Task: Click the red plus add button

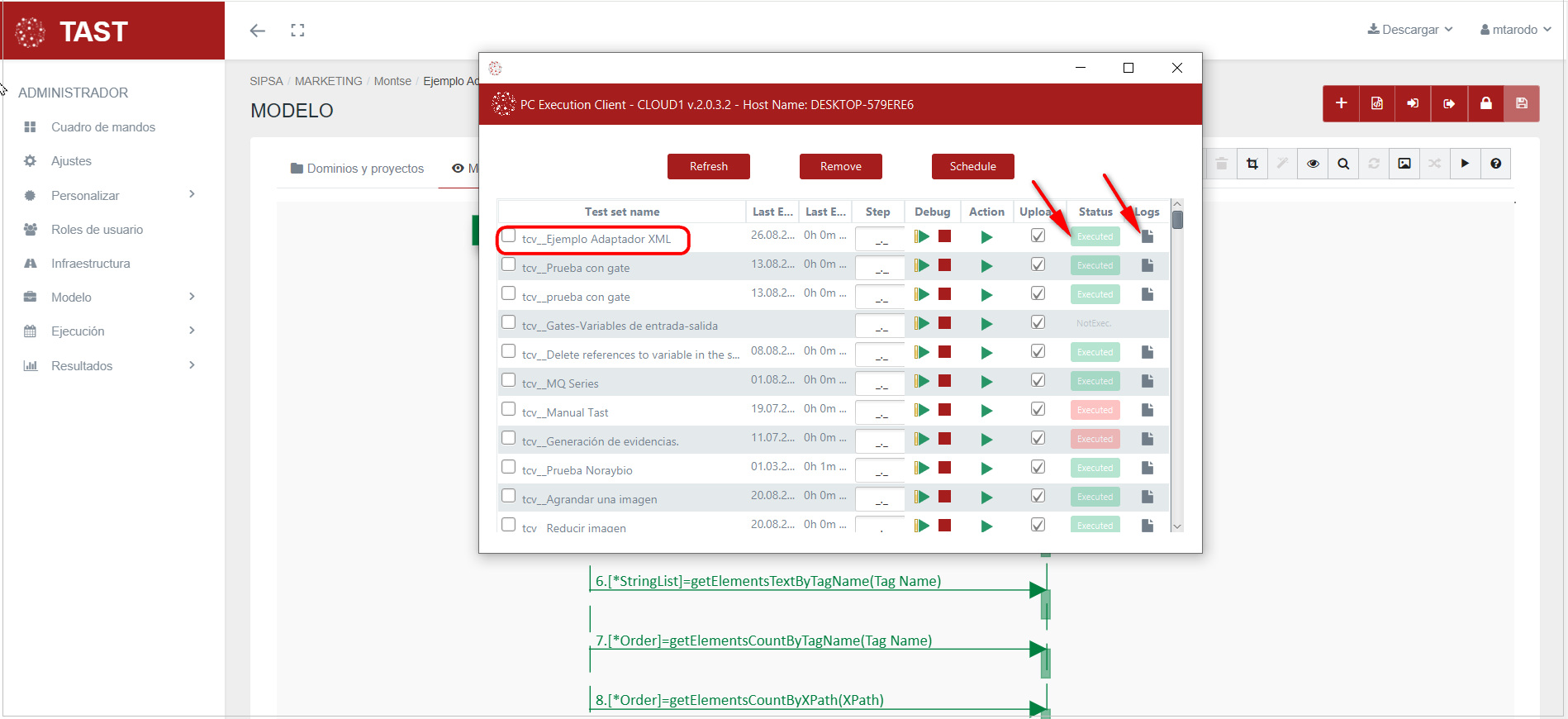Action: coord(1341,103)
